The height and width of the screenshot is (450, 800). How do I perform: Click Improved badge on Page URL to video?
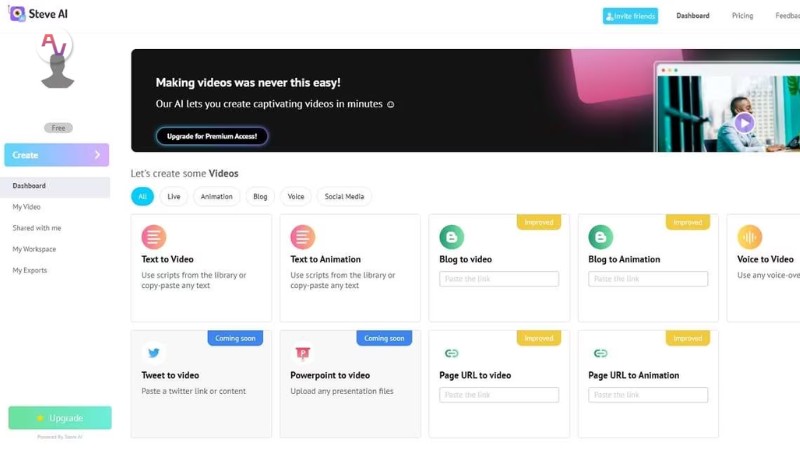539,338
